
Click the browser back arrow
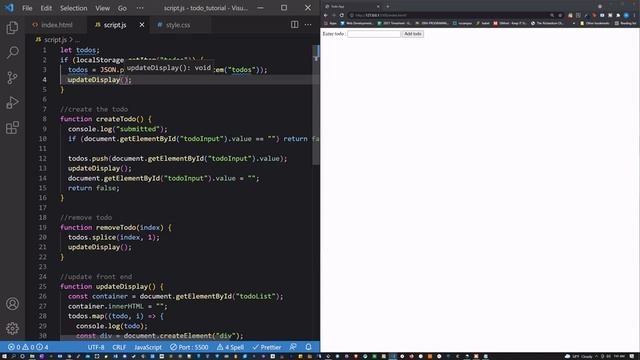pos(326,15)
